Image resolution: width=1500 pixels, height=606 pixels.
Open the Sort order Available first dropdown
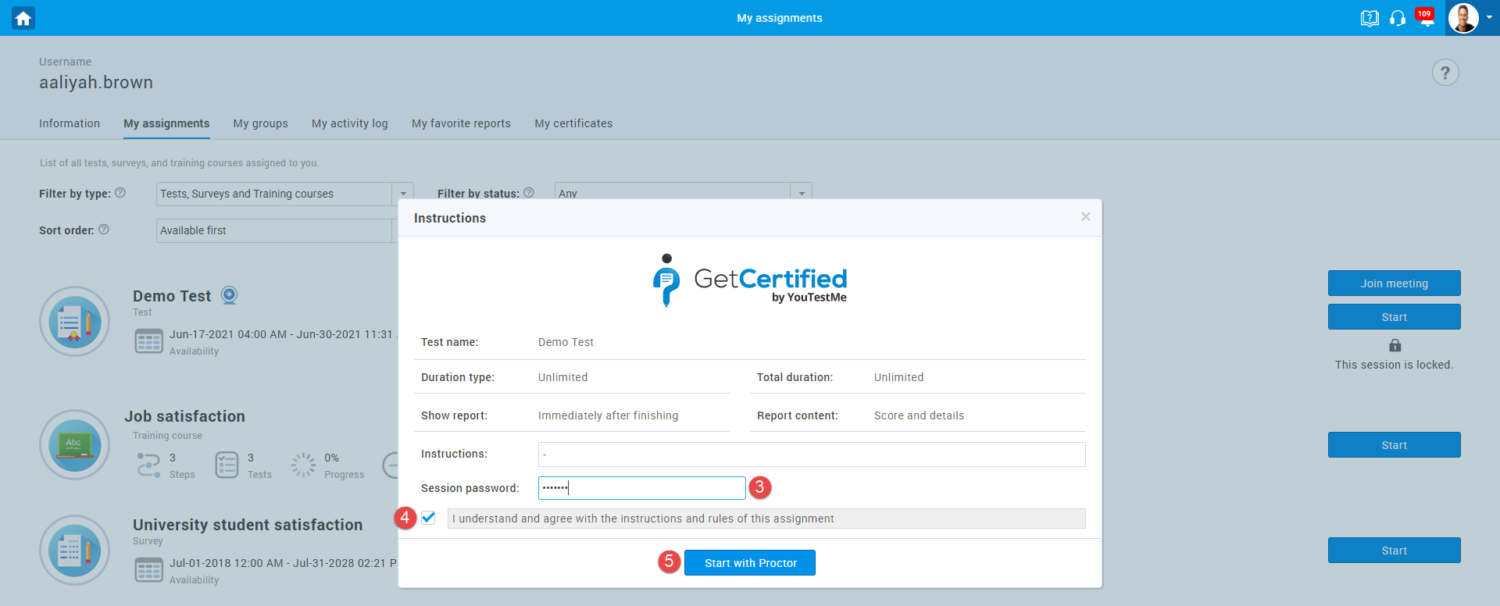[278, 231]
